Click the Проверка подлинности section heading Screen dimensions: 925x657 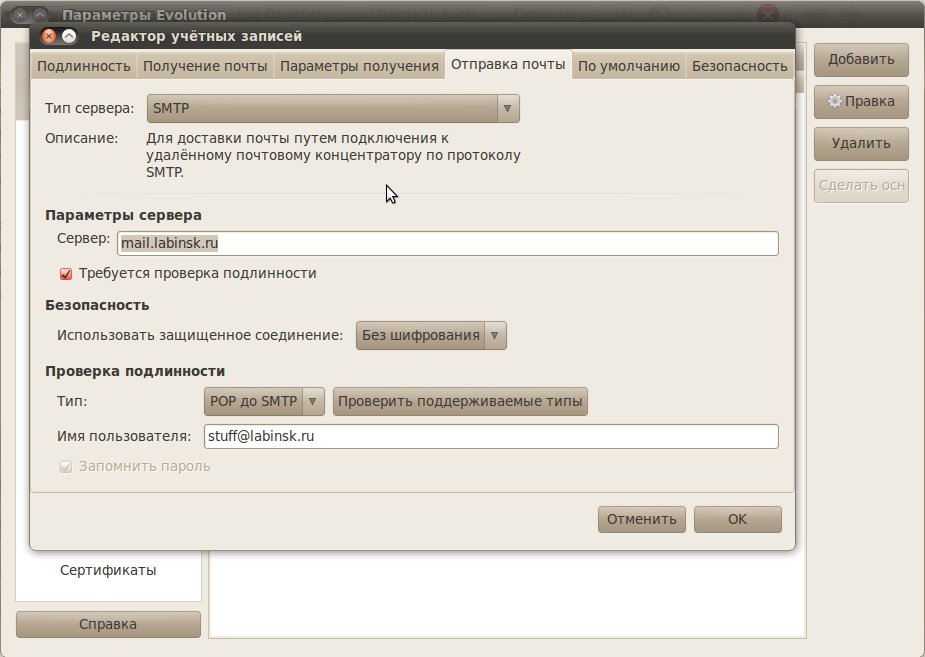(x=135, y=372)
